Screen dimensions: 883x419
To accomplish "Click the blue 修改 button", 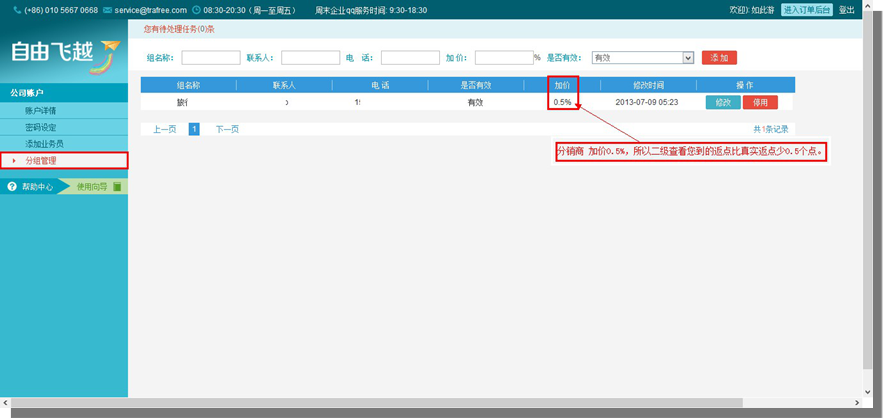I will pos(723,102).
